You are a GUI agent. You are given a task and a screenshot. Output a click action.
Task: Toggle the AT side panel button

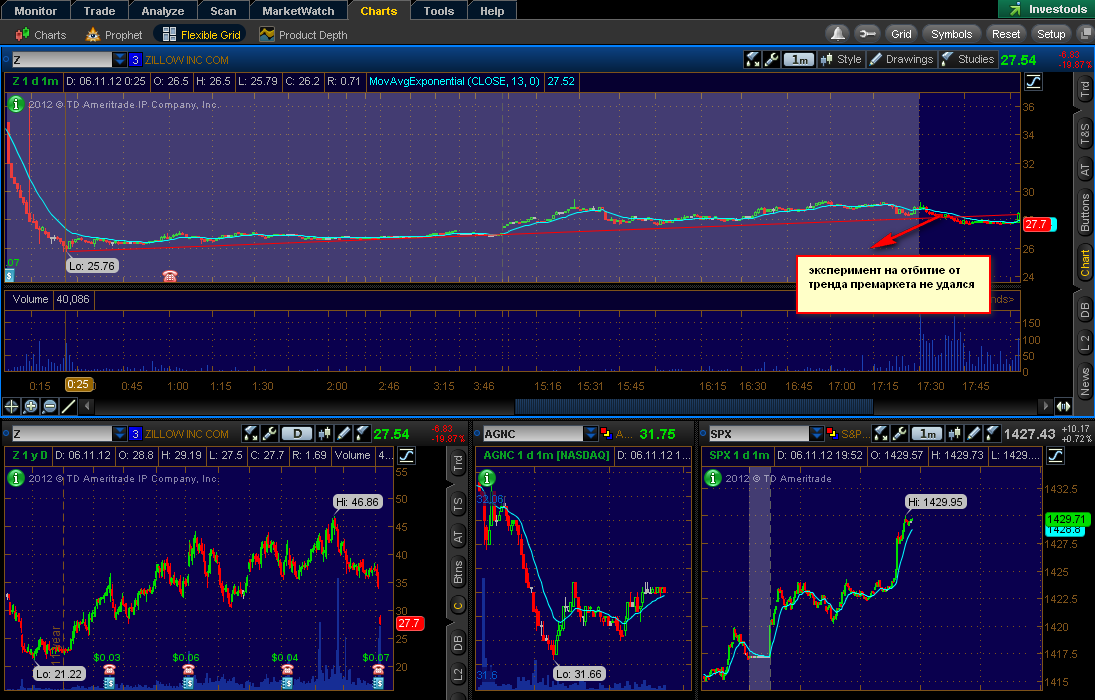(1084, 169)
